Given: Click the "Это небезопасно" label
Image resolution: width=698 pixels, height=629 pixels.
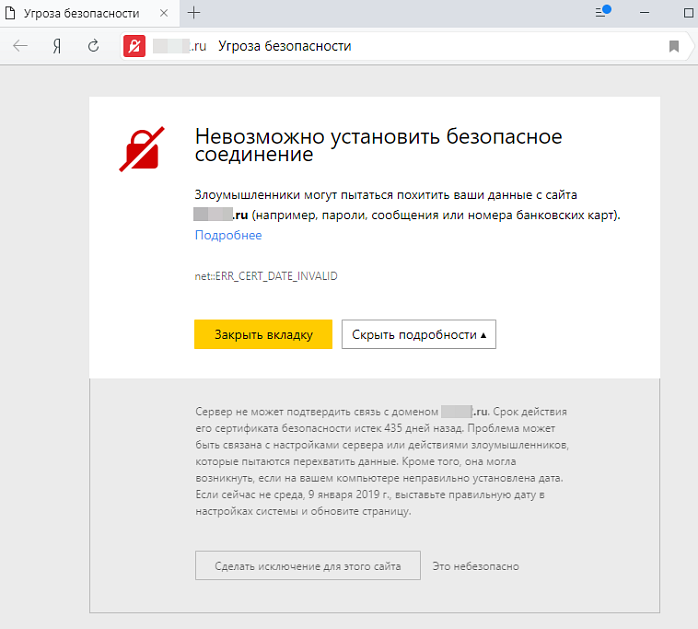Looking at the screenshot, I should pyautogui.click(x=476, y=566).
